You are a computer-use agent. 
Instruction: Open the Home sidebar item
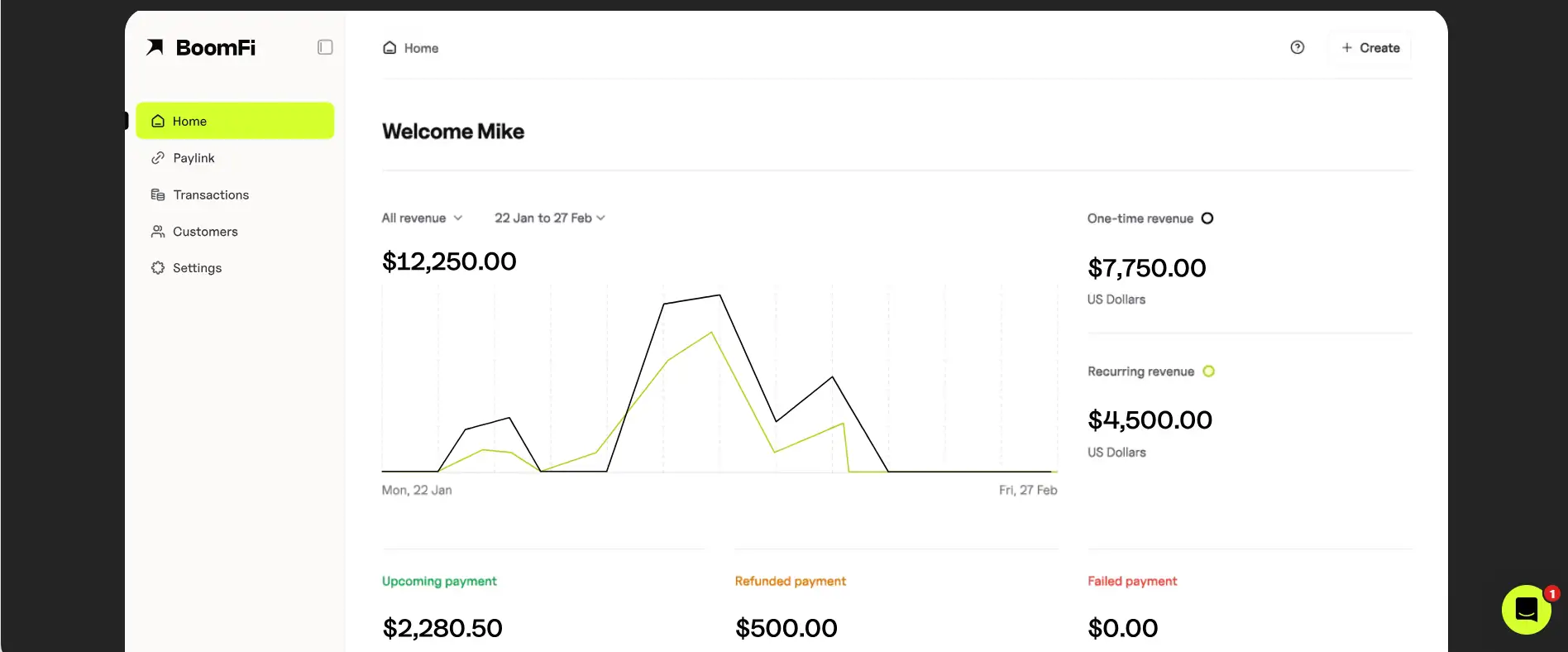tap(235, 121)
